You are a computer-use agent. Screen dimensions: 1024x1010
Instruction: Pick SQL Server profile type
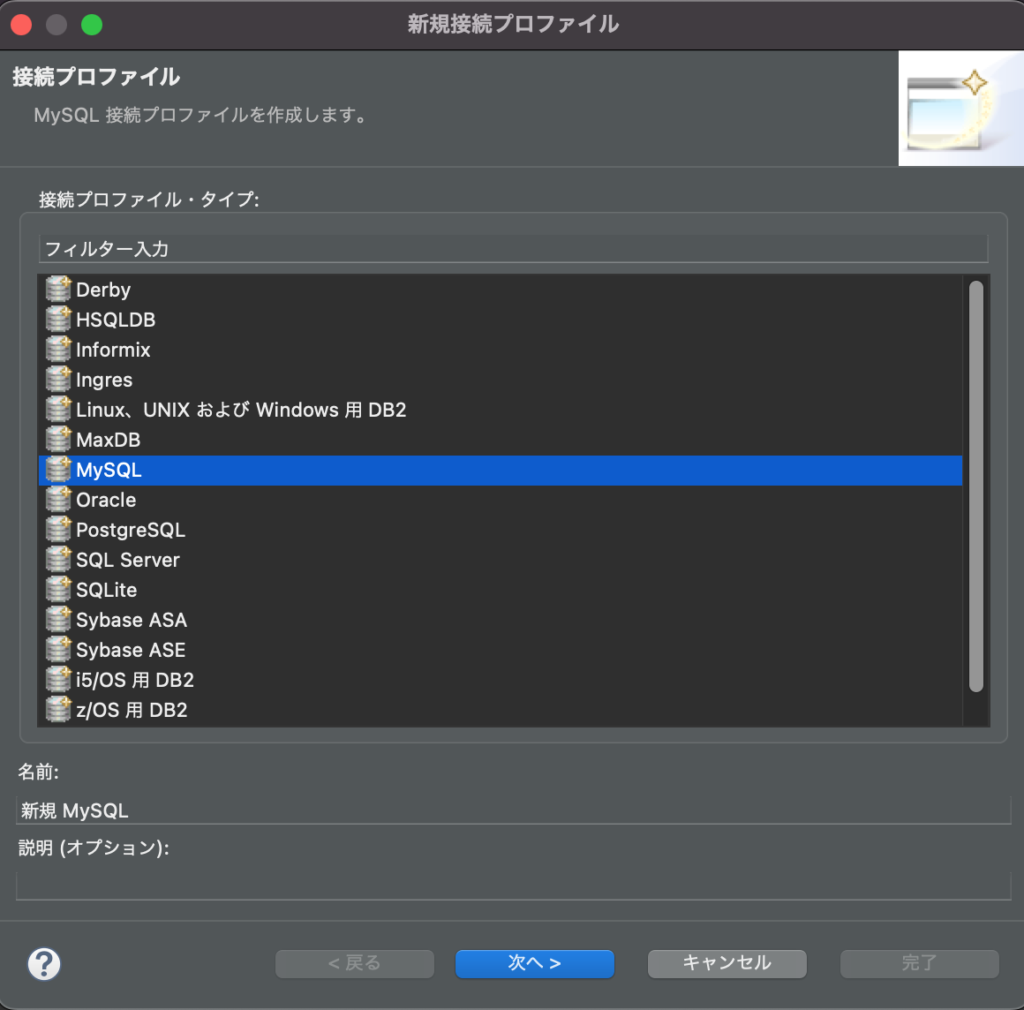click(x=500, y=560)
